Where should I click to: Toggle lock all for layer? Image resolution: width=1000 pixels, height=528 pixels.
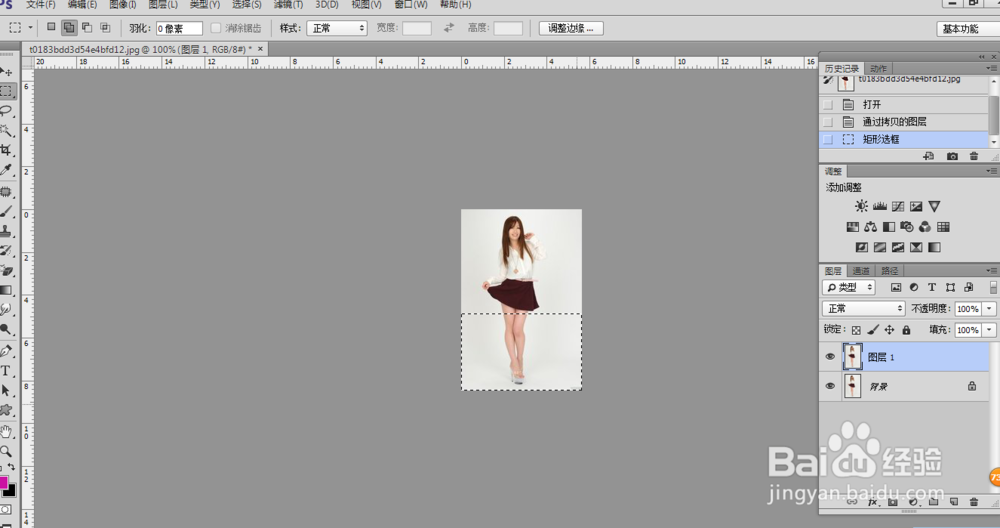click(x=906, y=330)
